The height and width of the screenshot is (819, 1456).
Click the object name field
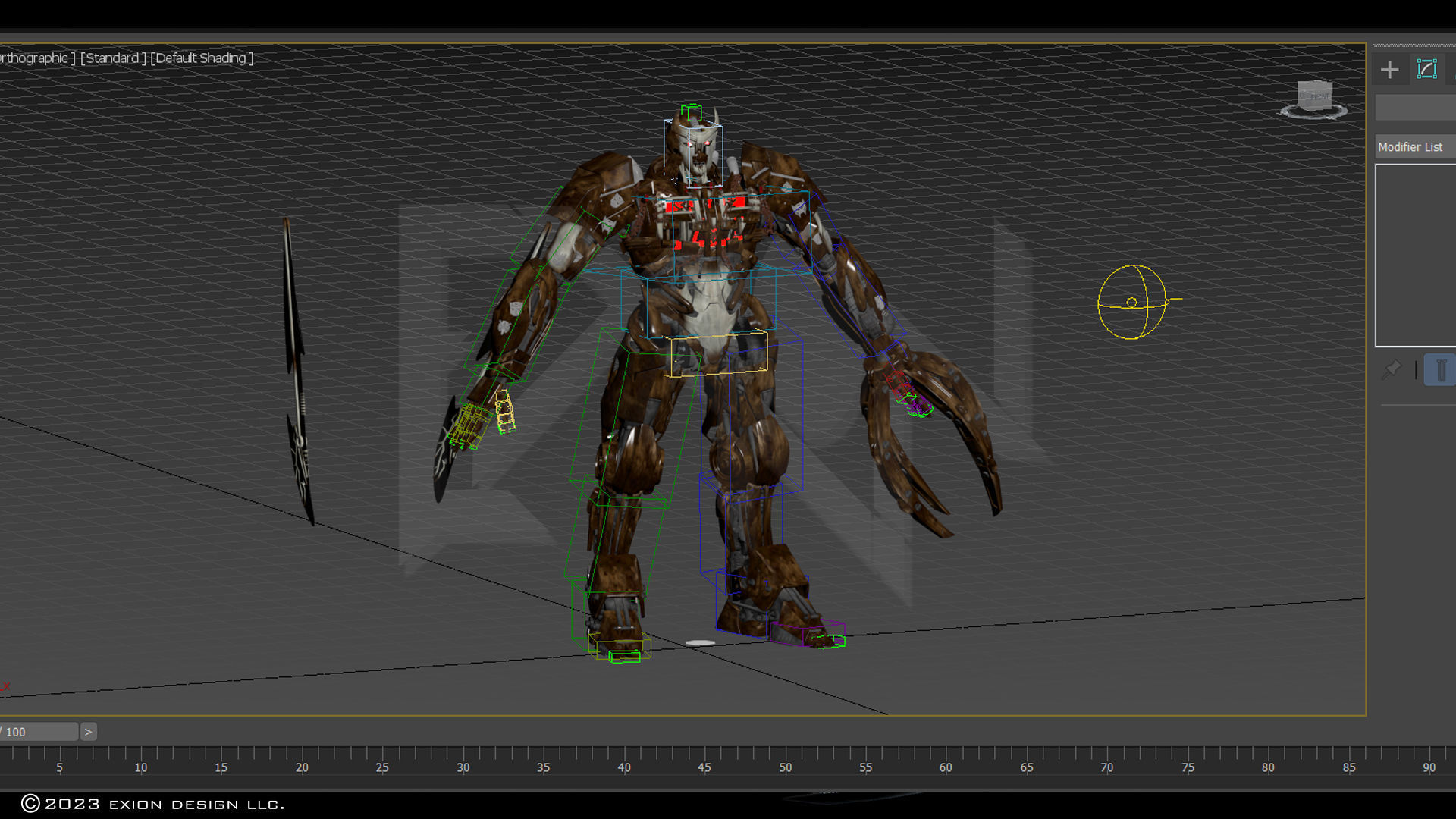pyautogui.click(x=1415, y=108)
